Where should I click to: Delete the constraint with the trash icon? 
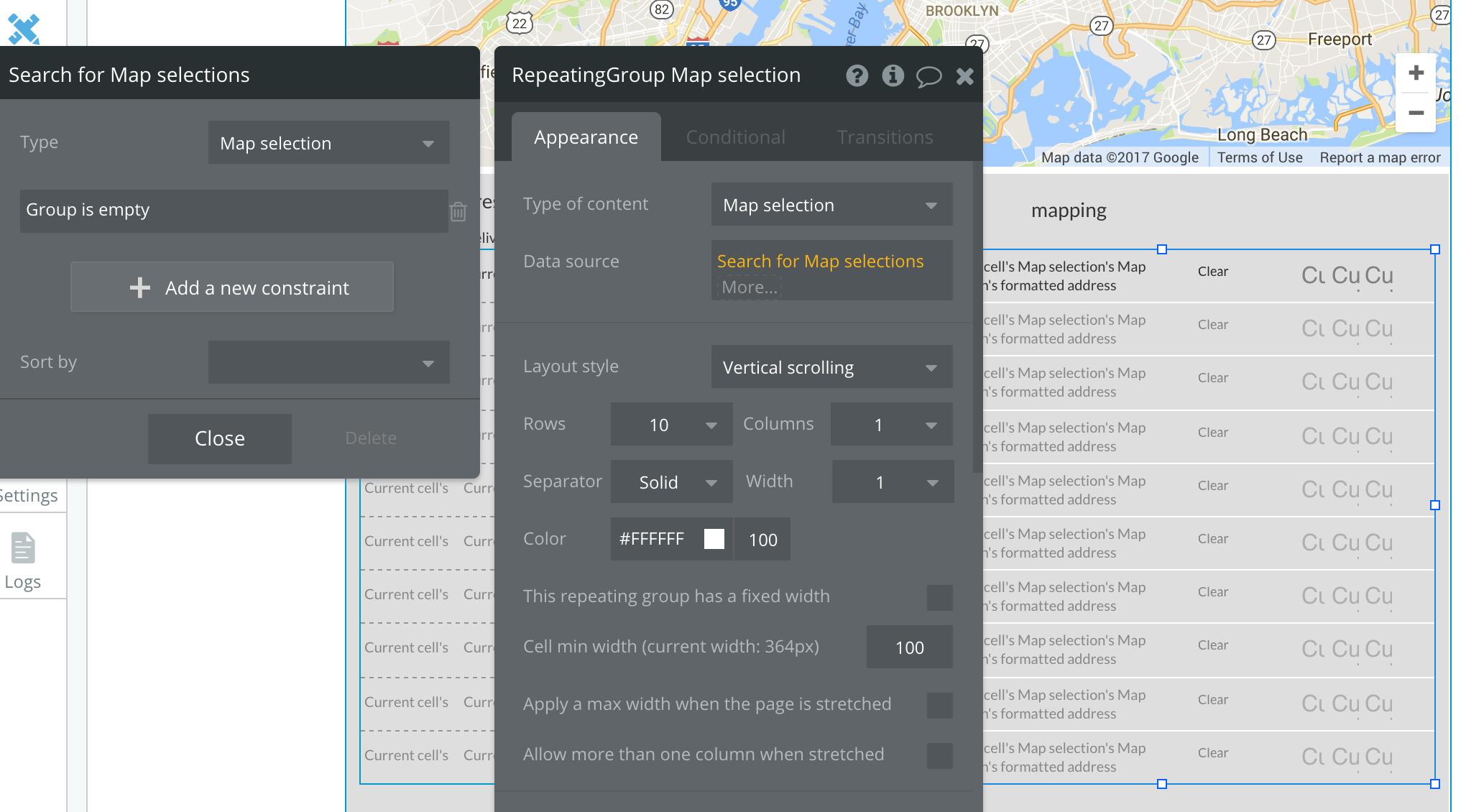(x=458, y=211)
